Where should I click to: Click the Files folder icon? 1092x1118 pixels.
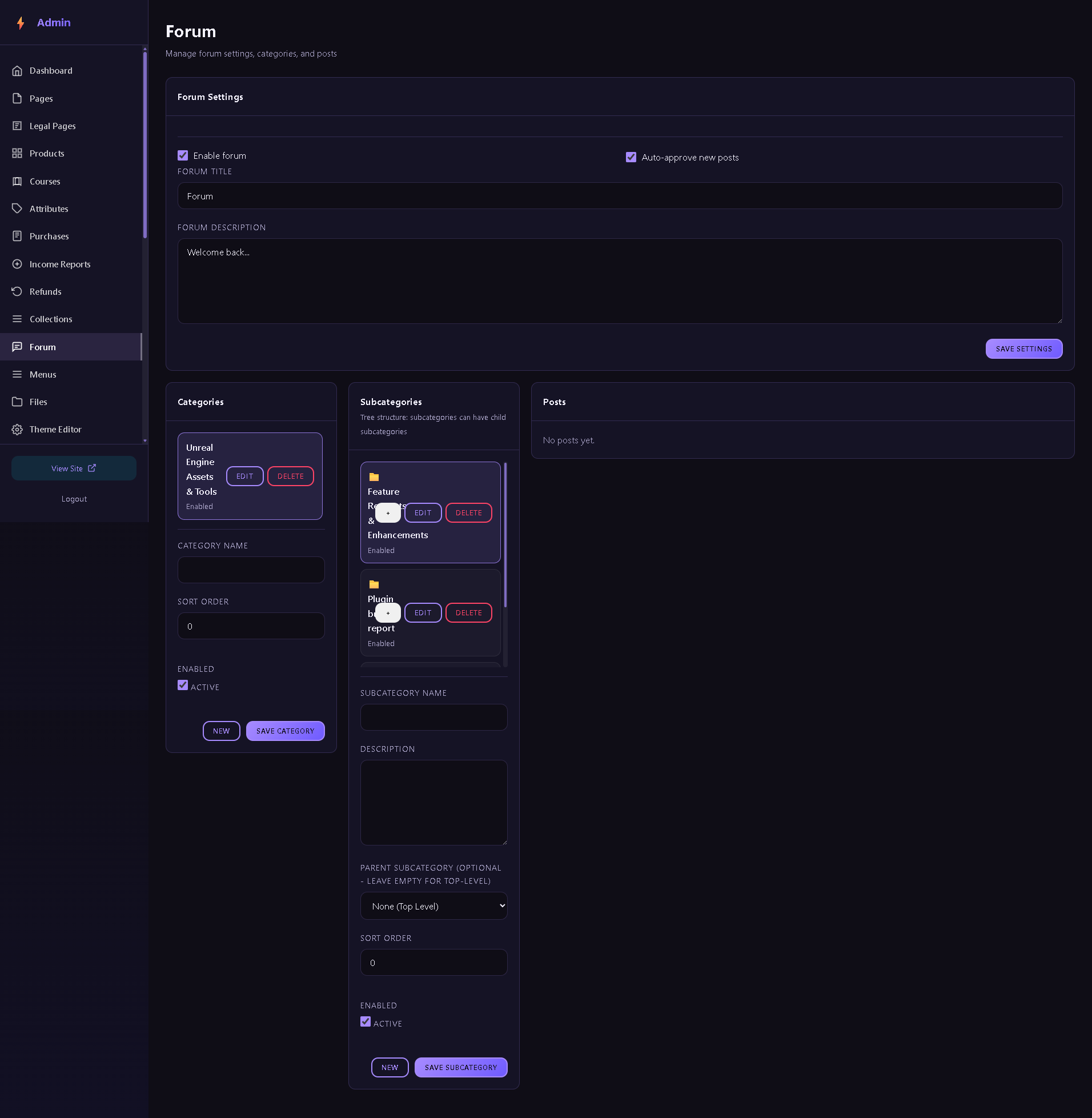[17, 402]
